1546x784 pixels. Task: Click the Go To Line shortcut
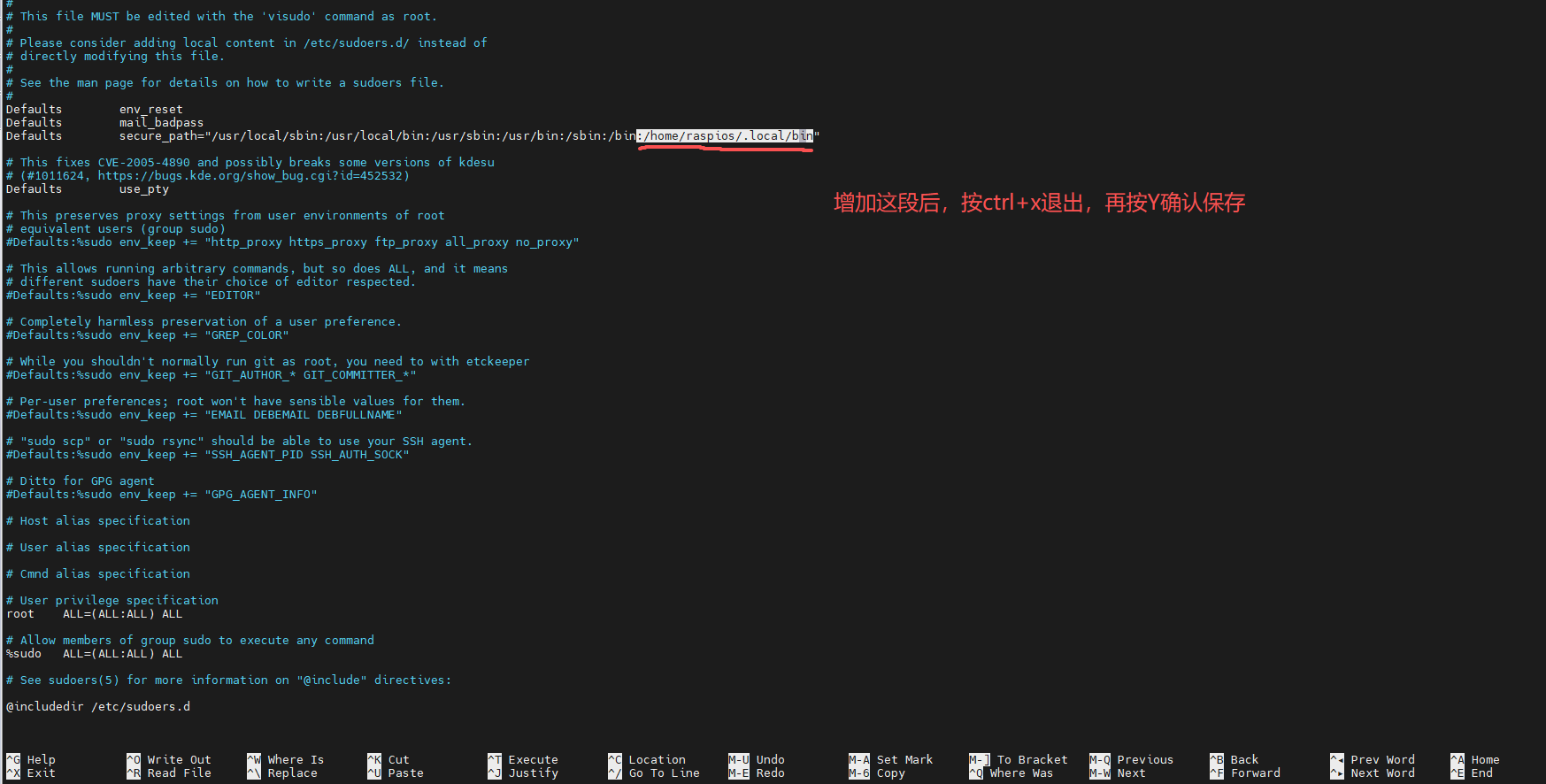tap(664, 772)
